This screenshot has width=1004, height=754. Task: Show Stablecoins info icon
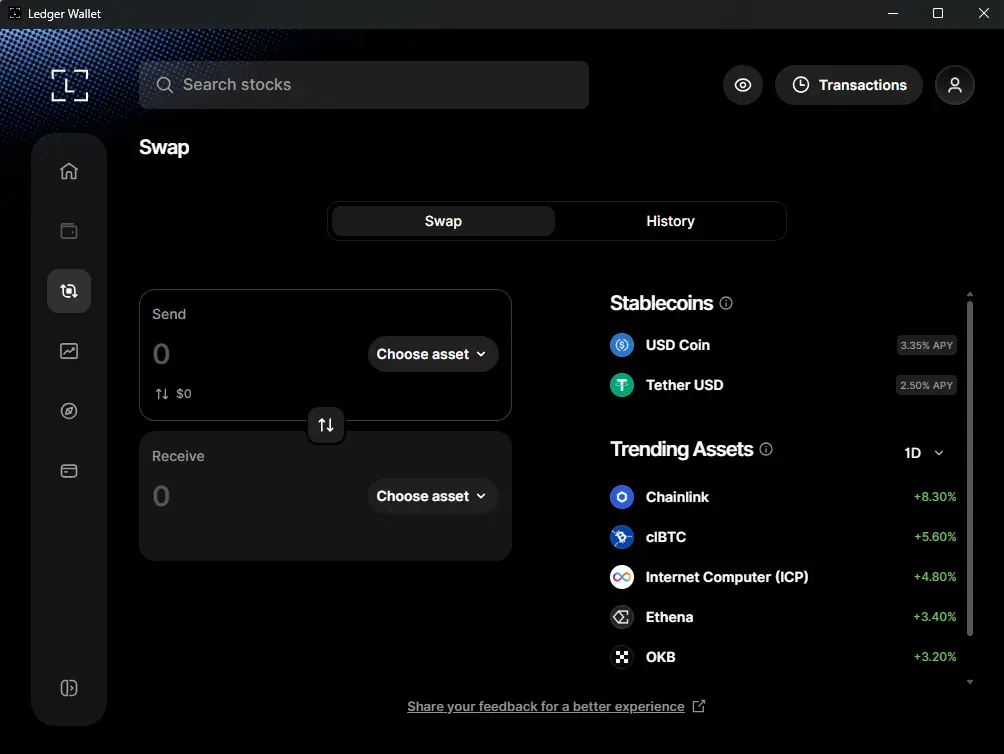[725, 303]
